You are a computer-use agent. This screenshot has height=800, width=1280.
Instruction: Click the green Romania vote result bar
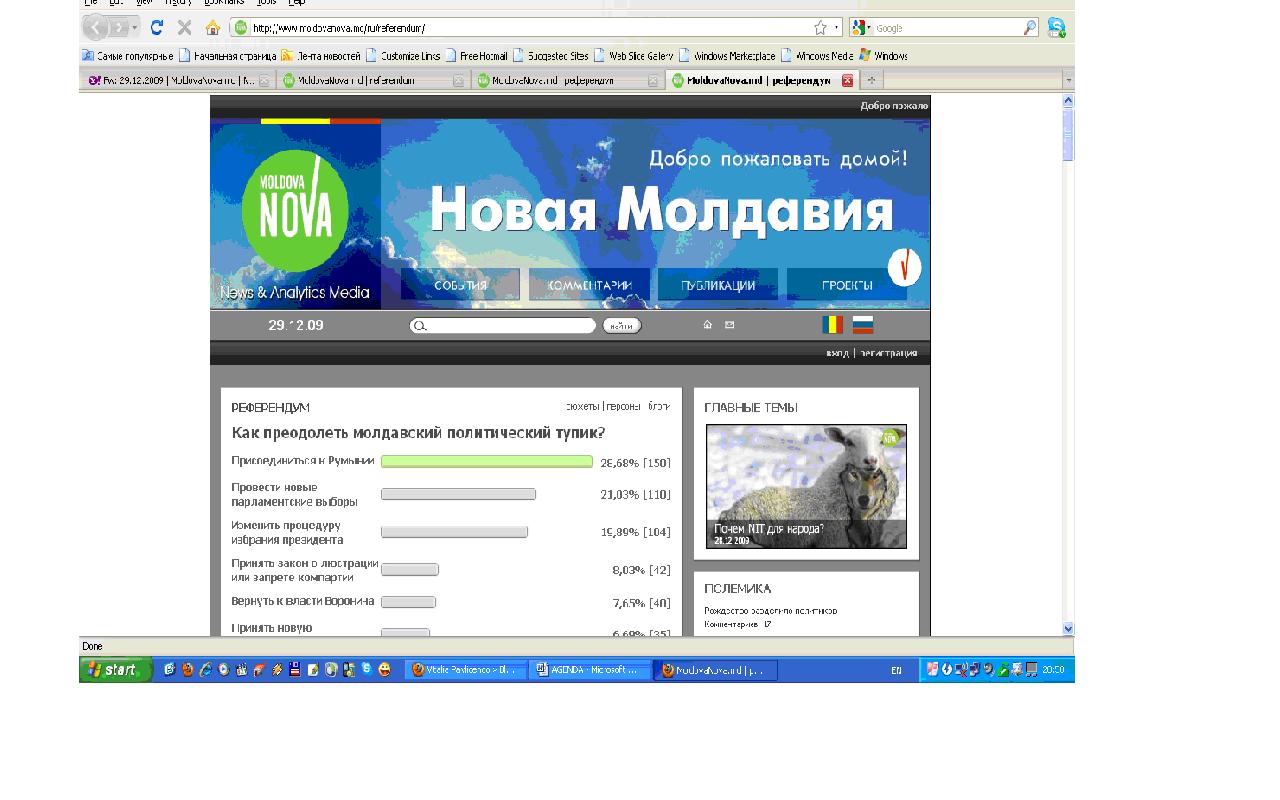[x=487, y=462]
